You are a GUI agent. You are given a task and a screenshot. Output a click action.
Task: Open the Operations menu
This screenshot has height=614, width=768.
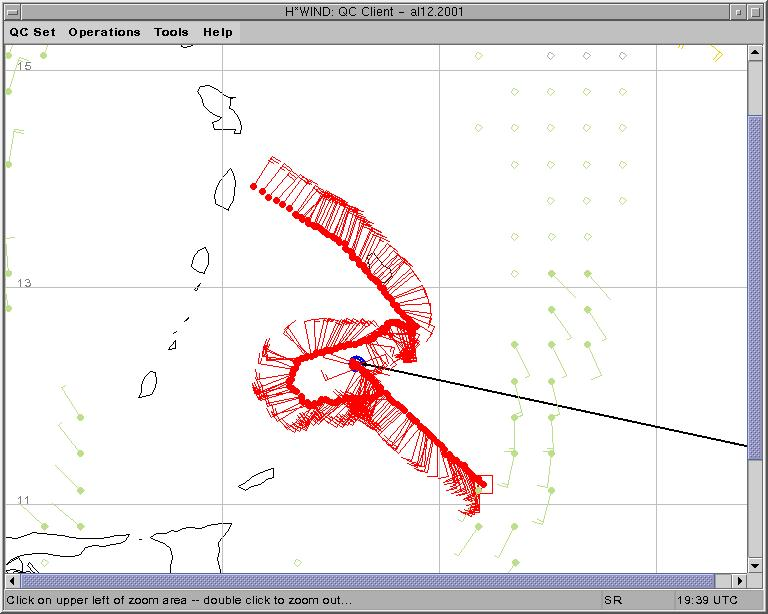tap(104, 32)
